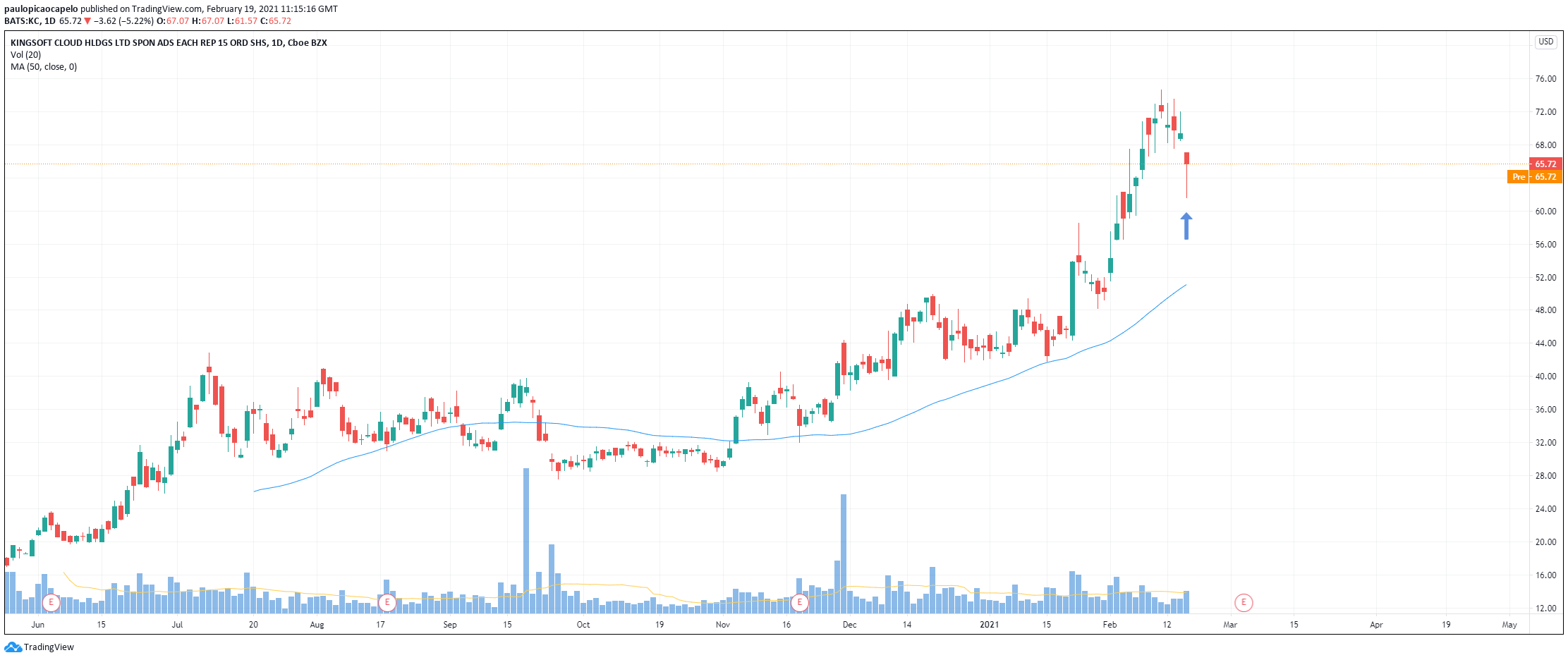Click the 36.00 price axis label
1568x660 pixels.
[x=1545, y=410]
